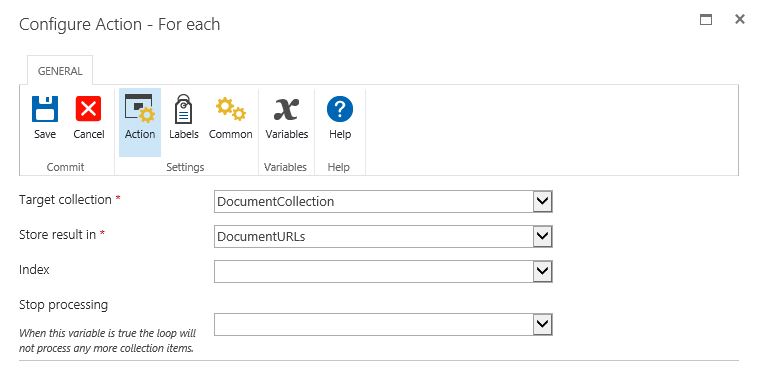
Task: Close the Configure Action dialog
Action: [x=740, y=19]
